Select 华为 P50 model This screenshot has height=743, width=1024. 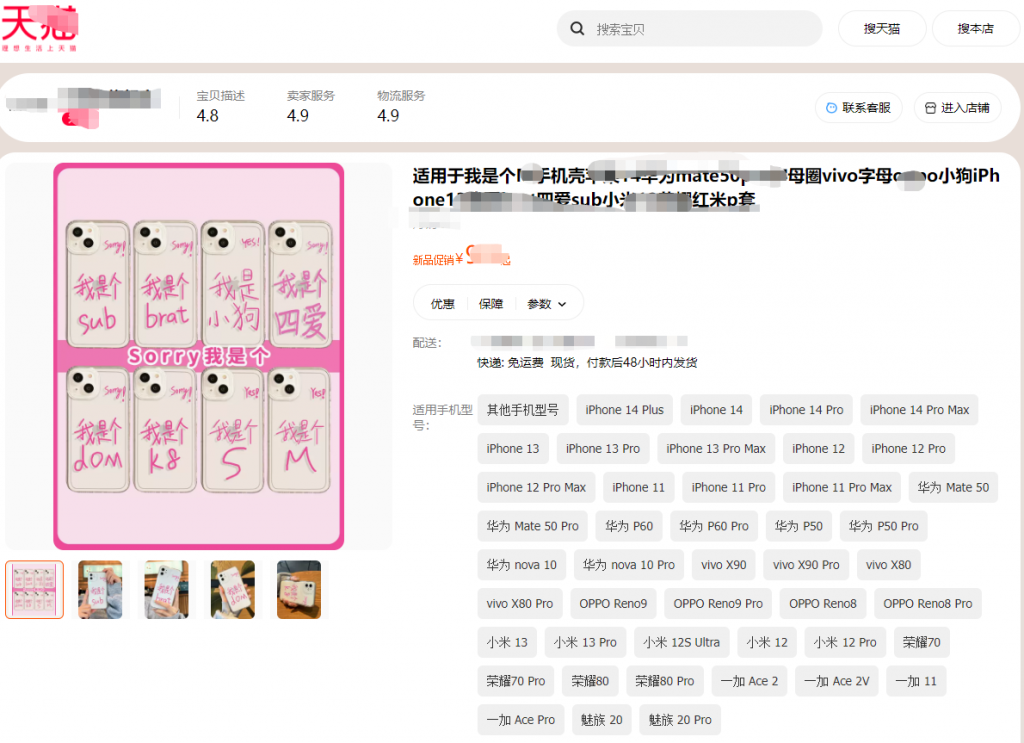click(x=799, y=526)
